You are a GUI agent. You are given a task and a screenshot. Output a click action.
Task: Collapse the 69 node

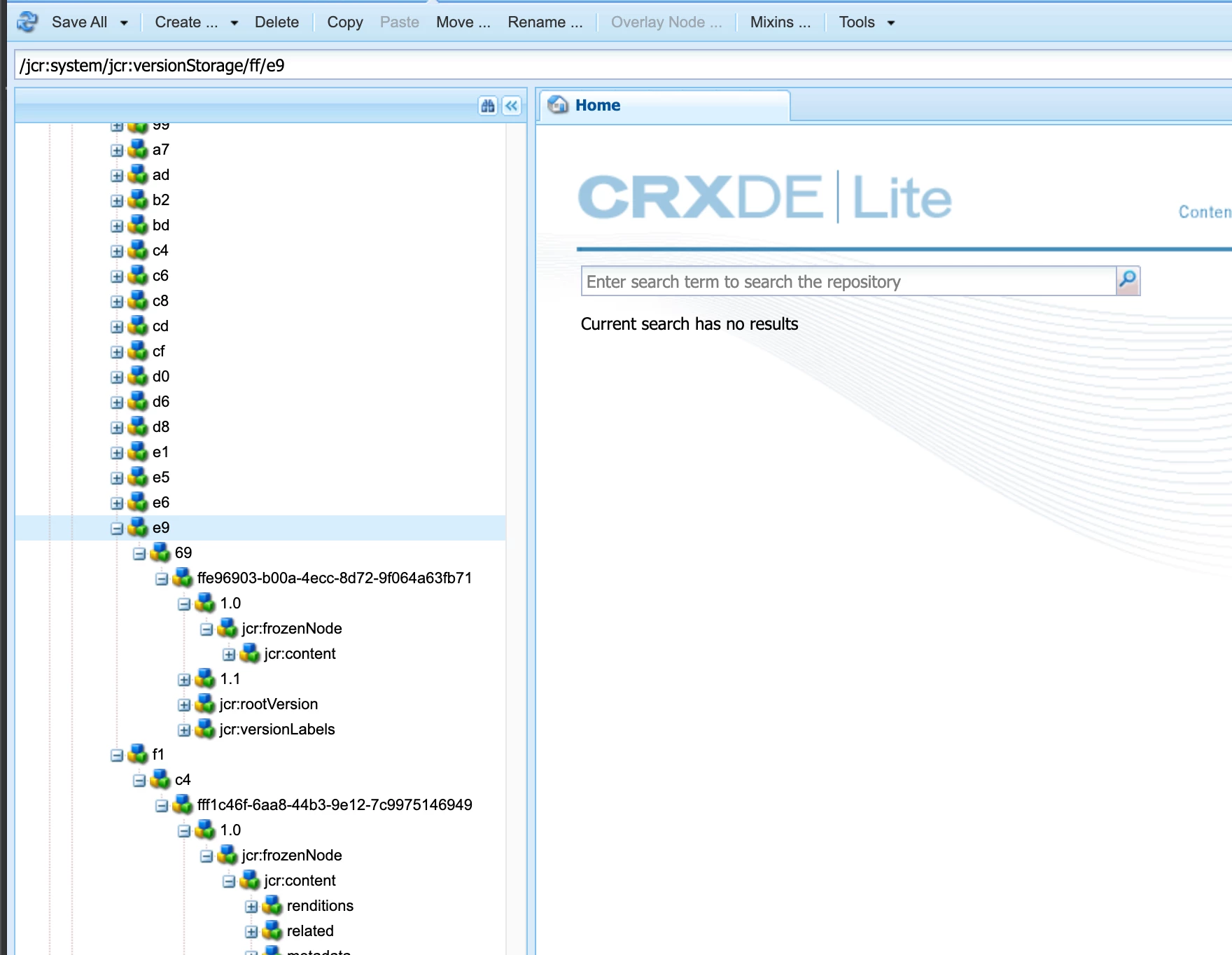(139, 554)
